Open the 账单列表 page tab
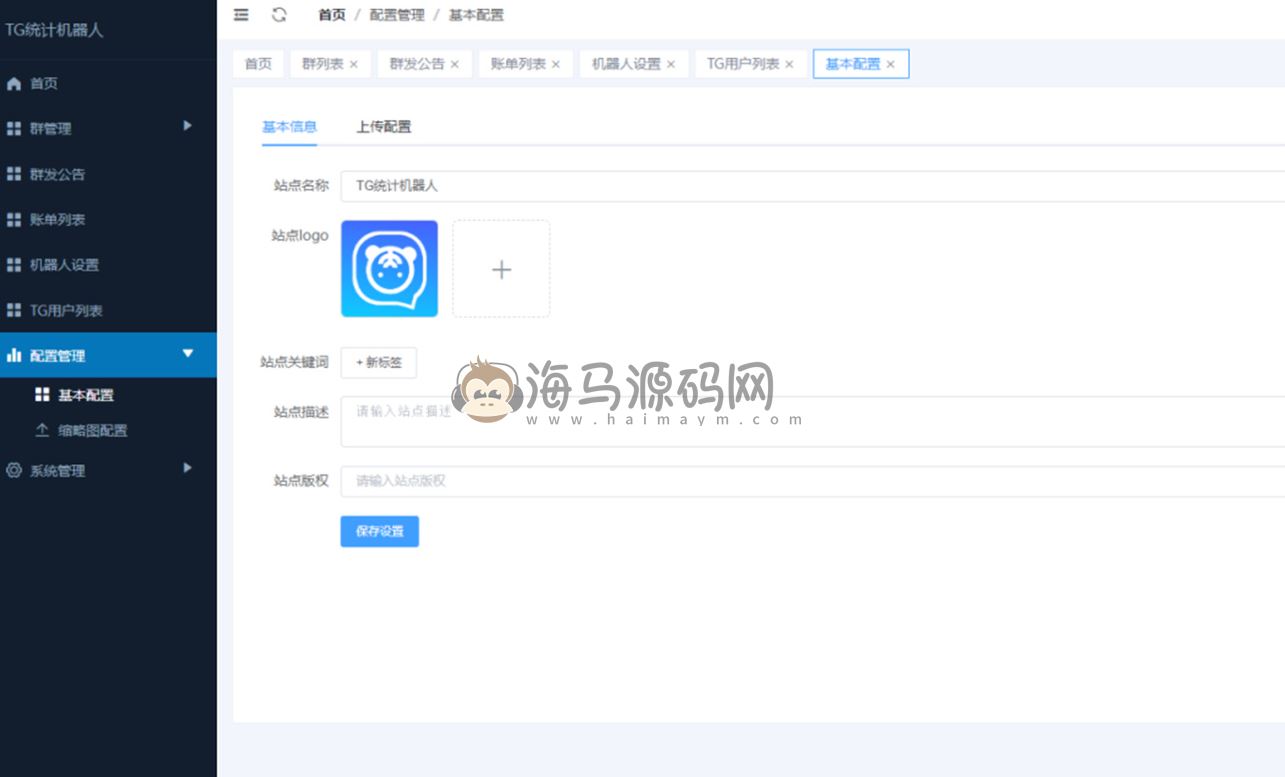The height and width of the screenshot is (777, 1285). 518,64
